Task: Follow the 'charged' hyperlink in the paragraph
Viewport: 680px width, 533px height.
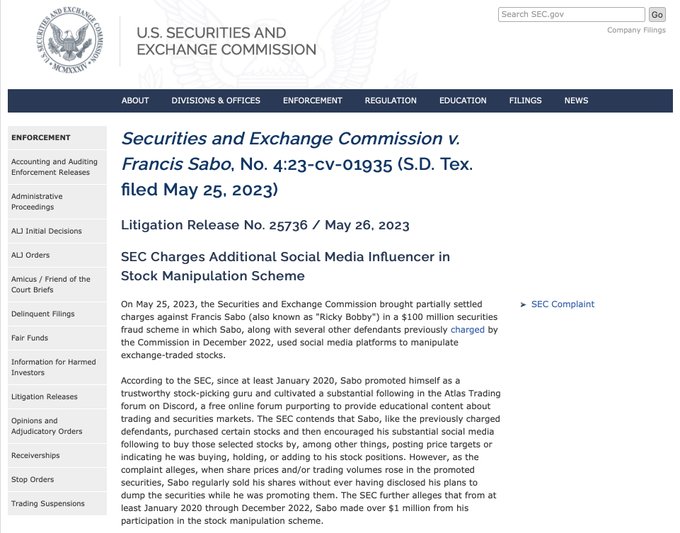Action: 467,329
